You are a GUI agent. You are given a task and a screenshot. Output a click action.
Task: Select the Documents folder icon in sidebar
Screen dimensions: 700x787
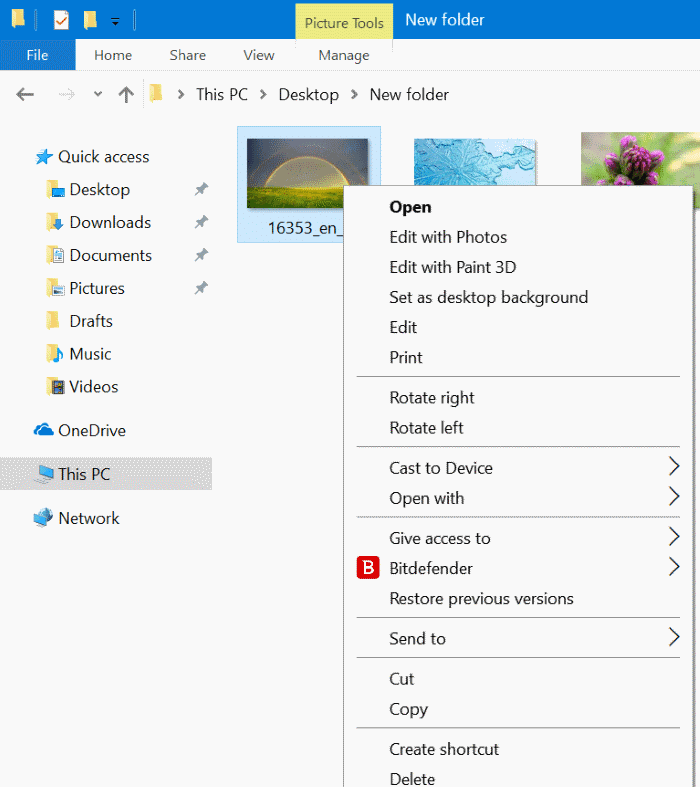pyautogui.click(x=56, y=255)
